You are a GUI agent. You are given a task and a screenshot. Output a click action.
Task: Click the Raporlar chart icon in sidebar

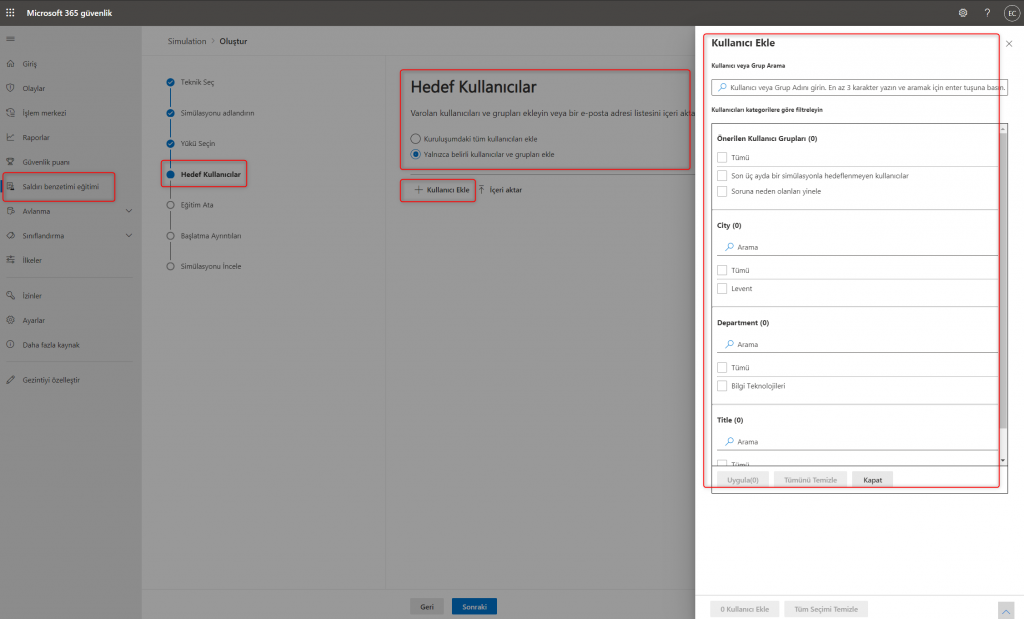pyautogui.click(x=11, y=137)
